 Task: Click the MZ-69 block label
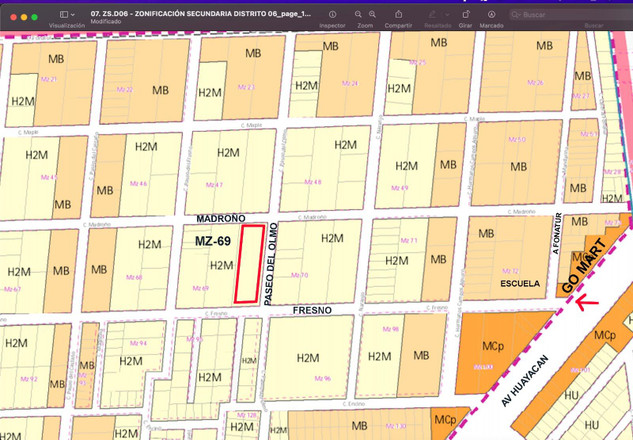212,242
